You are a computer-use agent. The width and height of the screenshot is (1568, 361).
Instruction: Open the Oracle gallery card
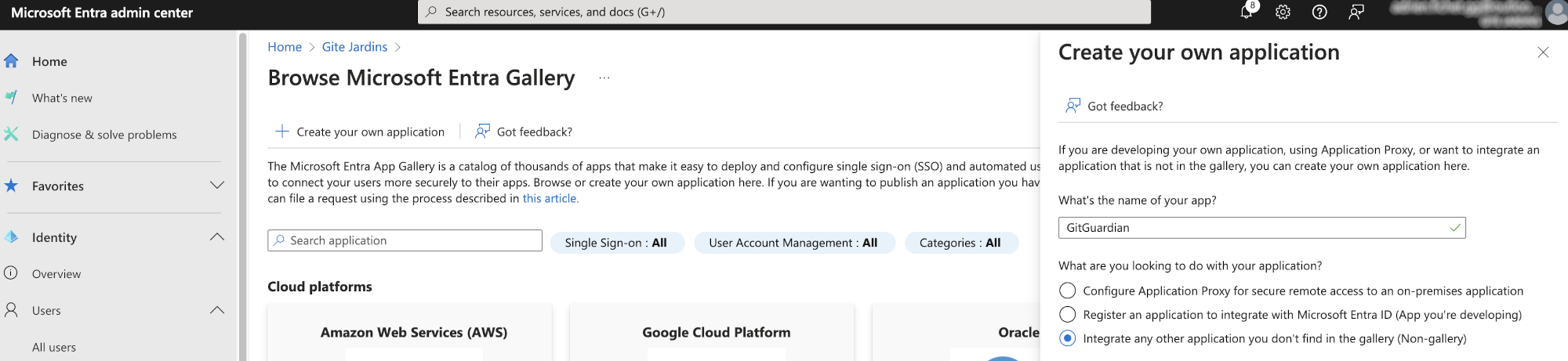956,334
